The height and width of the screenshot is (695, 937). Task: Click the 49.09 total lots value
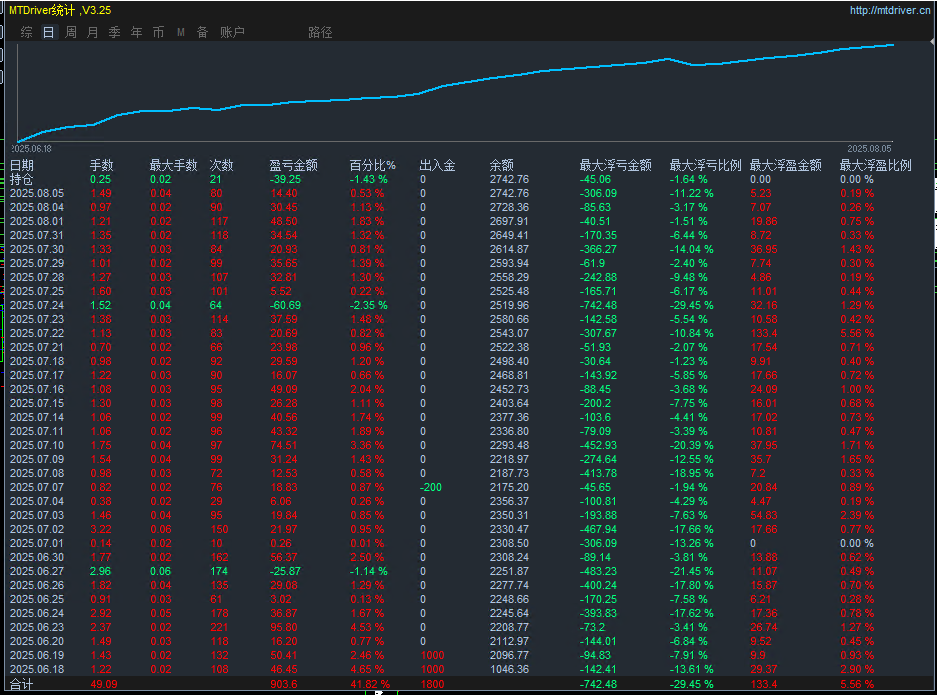tap(104, 684)
